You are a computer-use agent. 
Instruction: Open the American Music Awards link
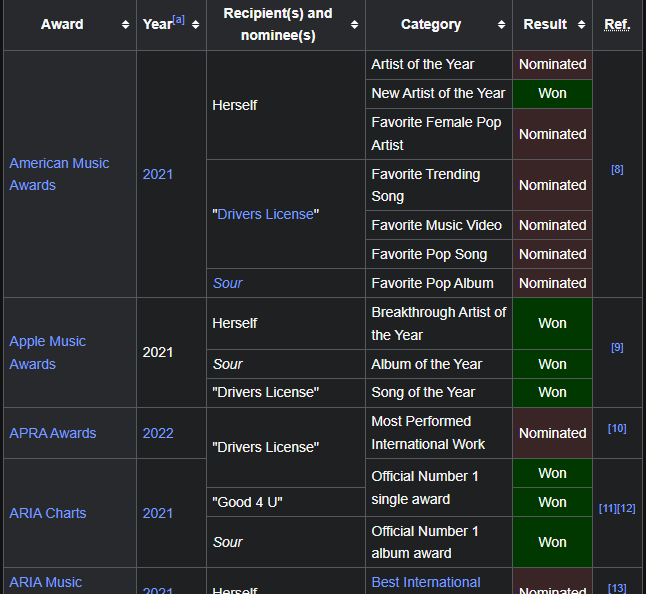(59, 174)
